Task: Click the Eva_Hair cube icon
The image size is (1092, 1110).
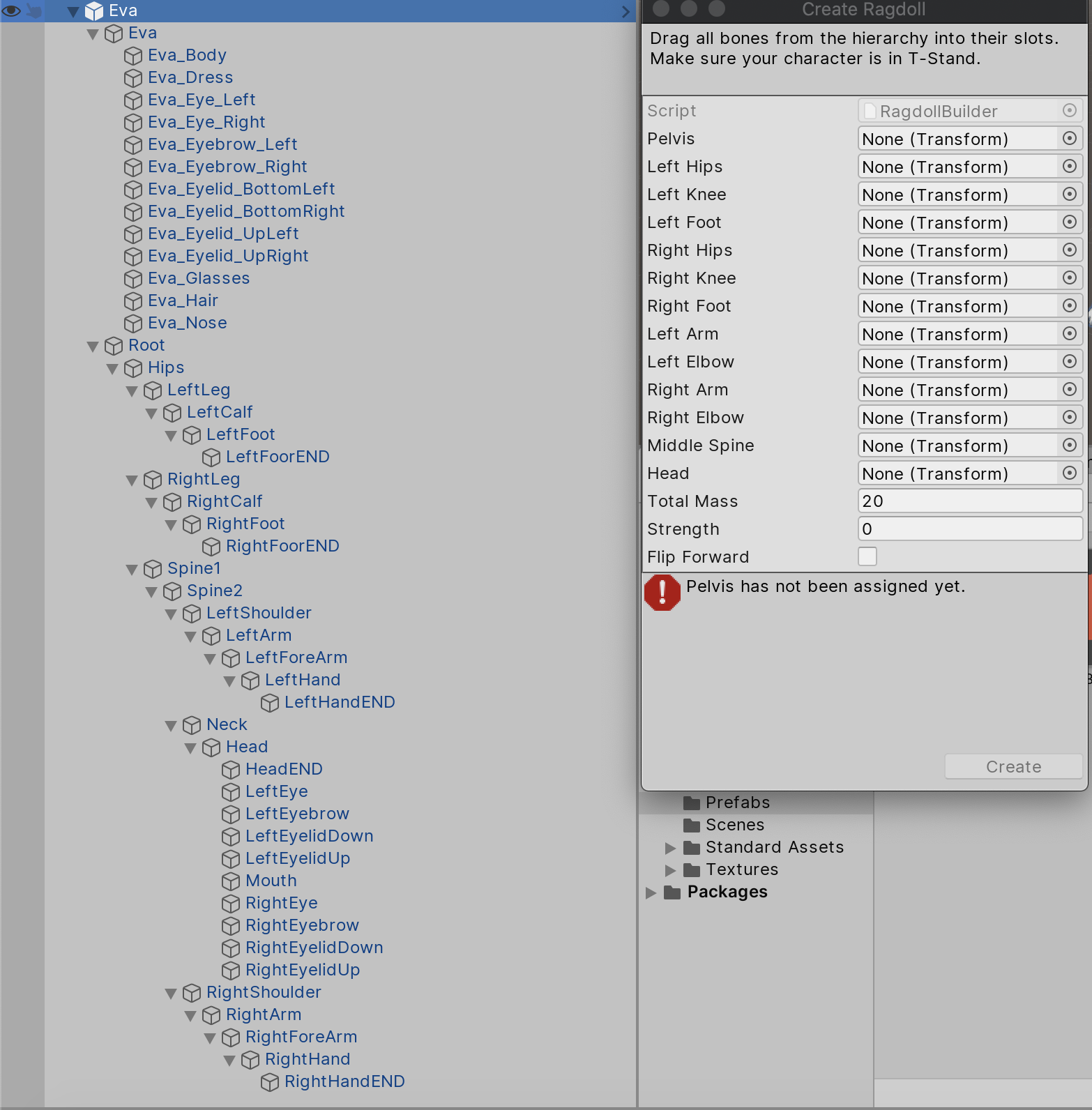Action: point(132,301)
